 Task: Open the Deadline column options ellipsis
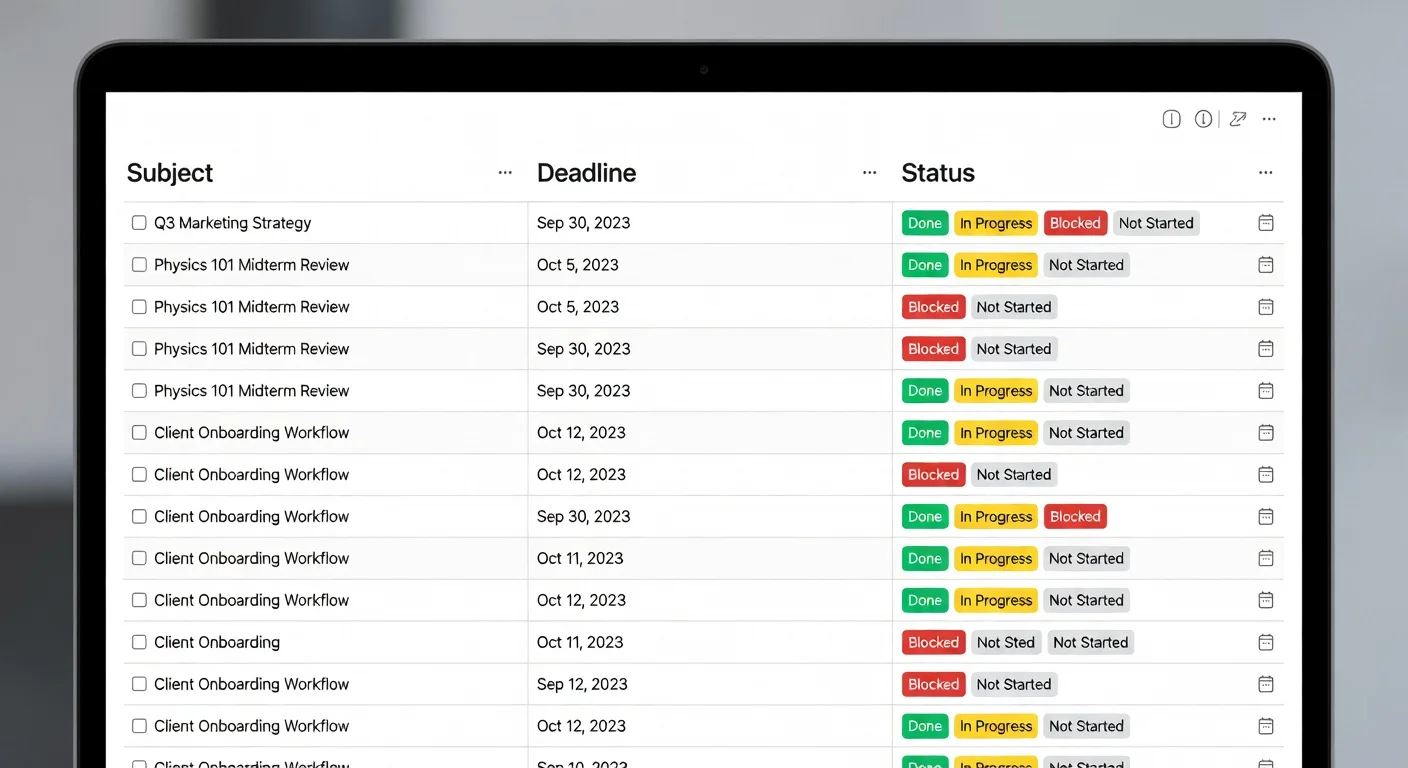(869, 173)
